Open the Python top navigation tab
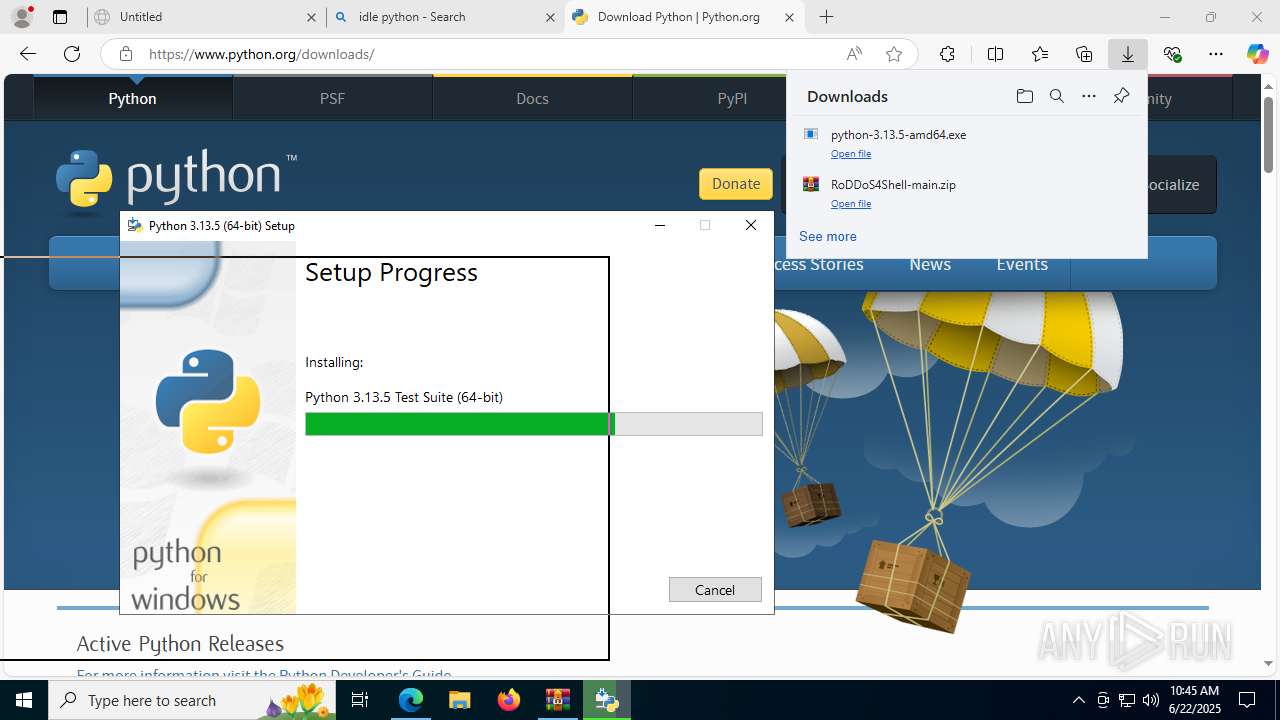The height and width of the screenshot is (720, 1280). 132,98
